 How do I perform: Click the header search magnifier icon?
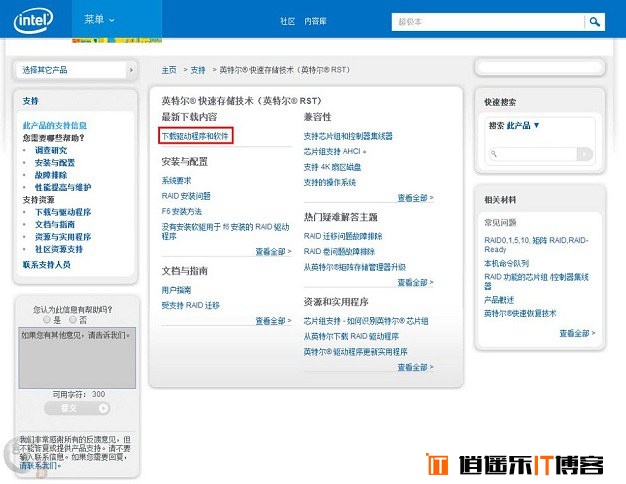(594, 22)
